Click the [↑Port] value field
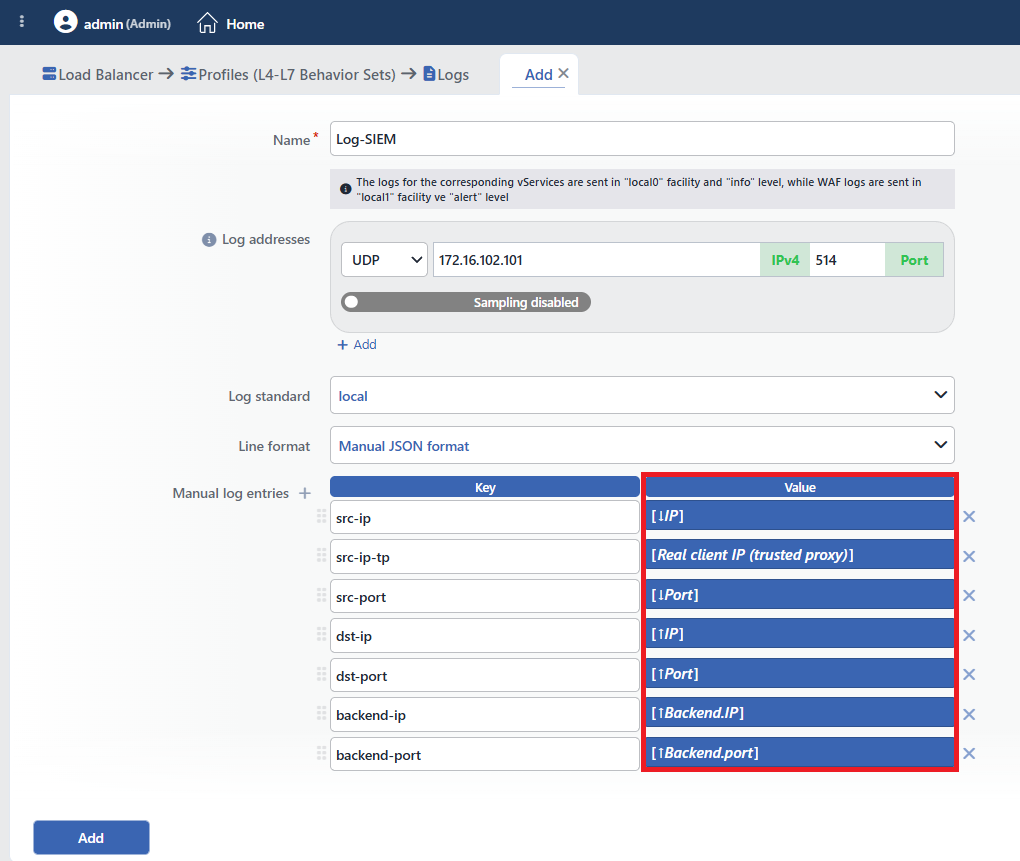 pos(799,673)
